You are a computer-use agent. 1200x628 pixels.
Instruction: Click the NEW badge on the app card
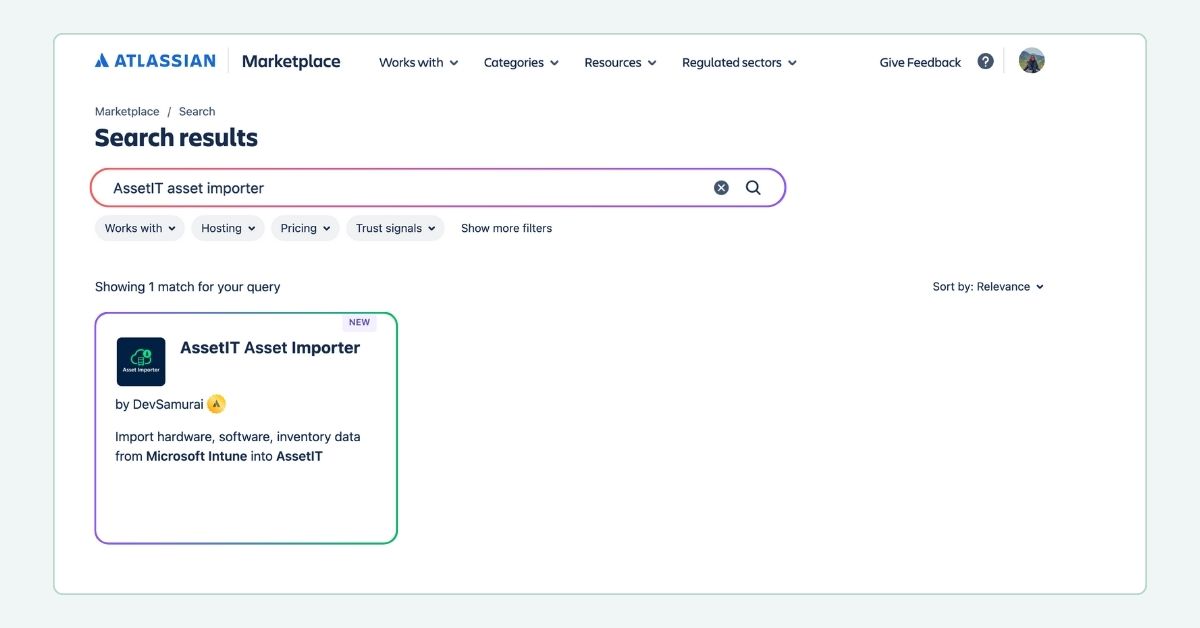(359, 322)
